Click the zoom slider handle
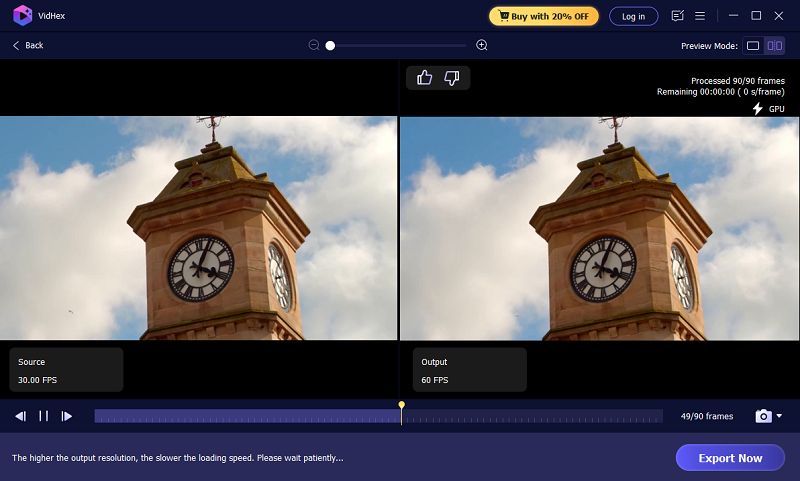The height and width of the screenshot is (481, 800). (330, 45)
